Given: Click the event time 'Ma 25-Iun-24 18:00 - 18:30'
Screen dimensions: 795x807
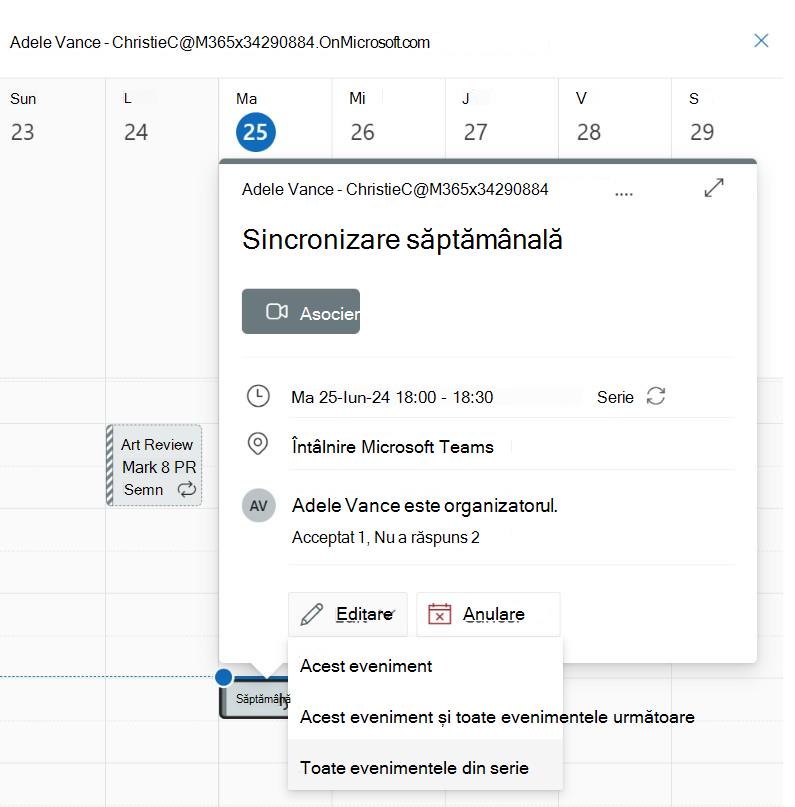Looking at the screenshot, I should [x=392, y=397].
